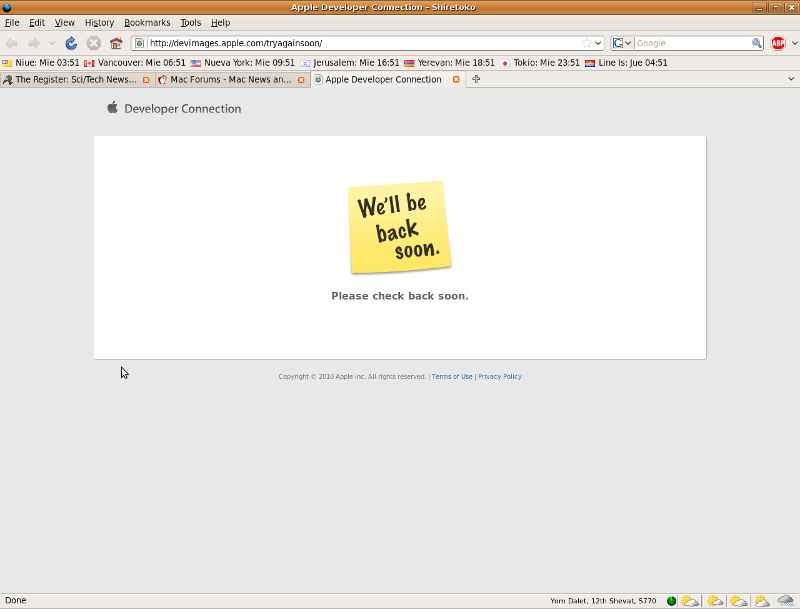
Task: Open the File menu
Action: click(x=12, y=22)
